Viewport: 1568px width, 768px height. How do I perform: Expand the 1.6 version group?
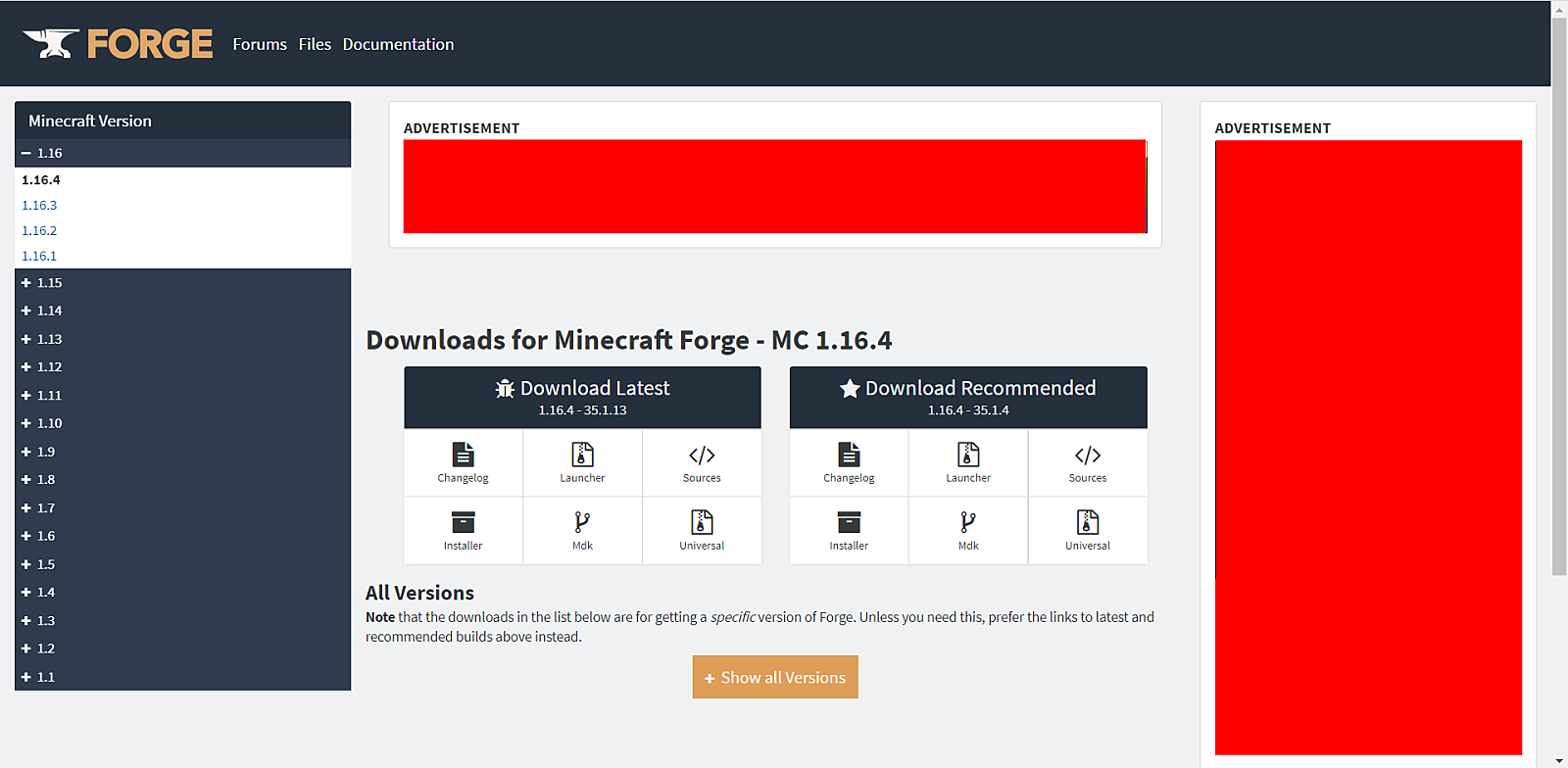[x=182, y=536]
